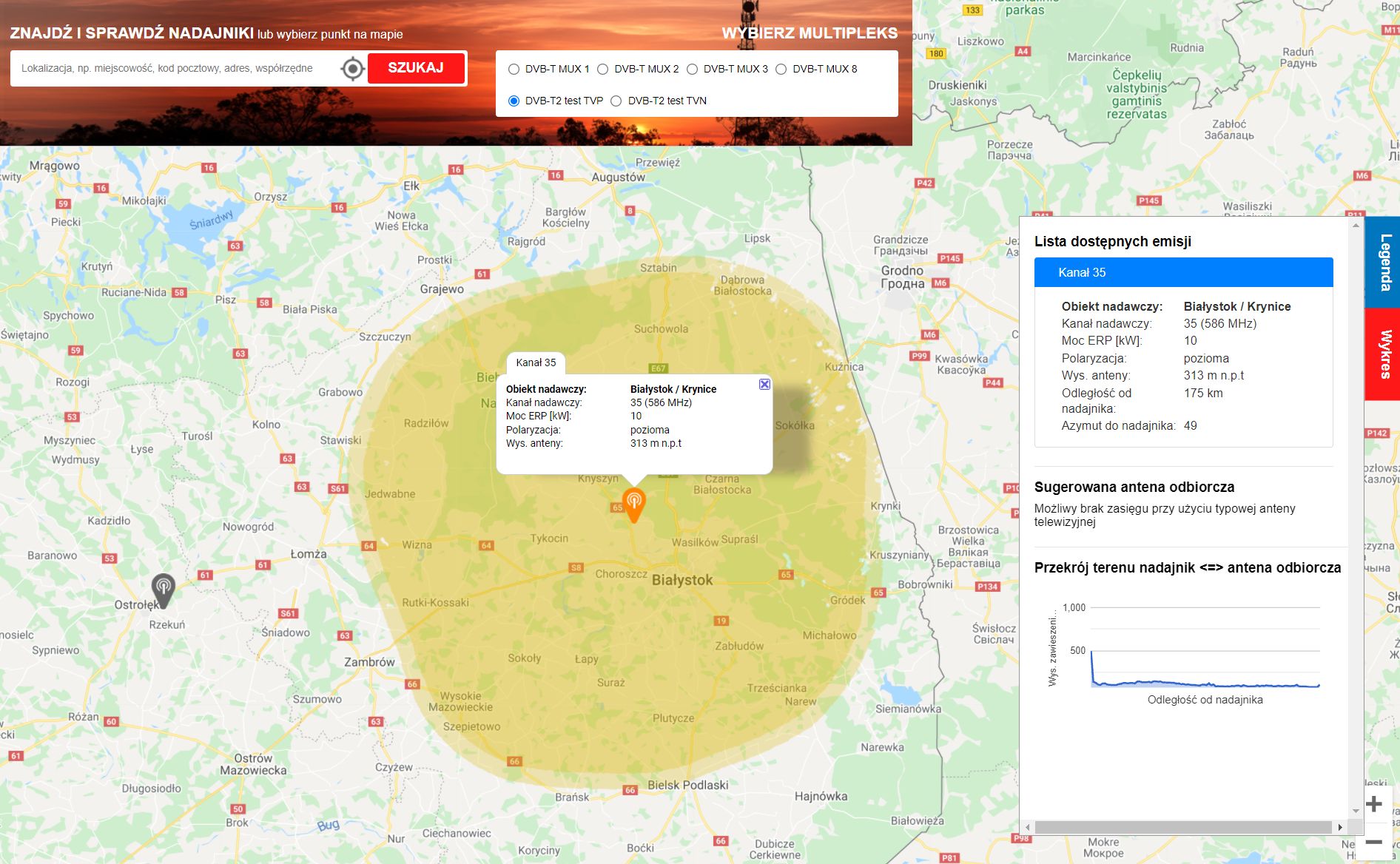Close the Kanał 35 map popup
Image resolution: width=1400 pixels, height=864 pixels.
point(764,385)
